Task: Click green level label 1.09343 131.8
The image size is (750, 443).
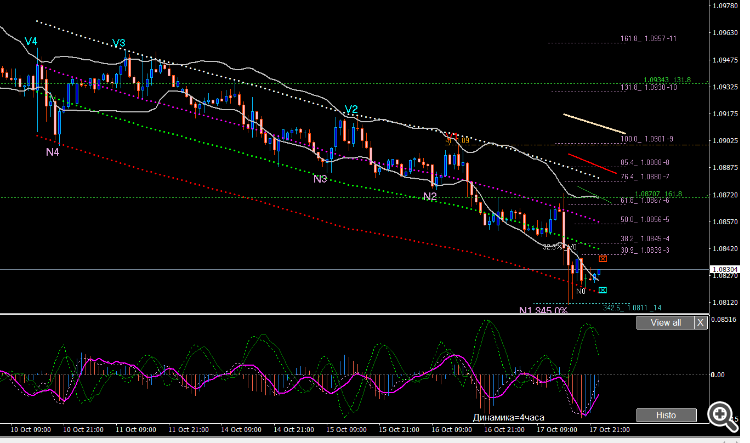Action: point(667,80)
